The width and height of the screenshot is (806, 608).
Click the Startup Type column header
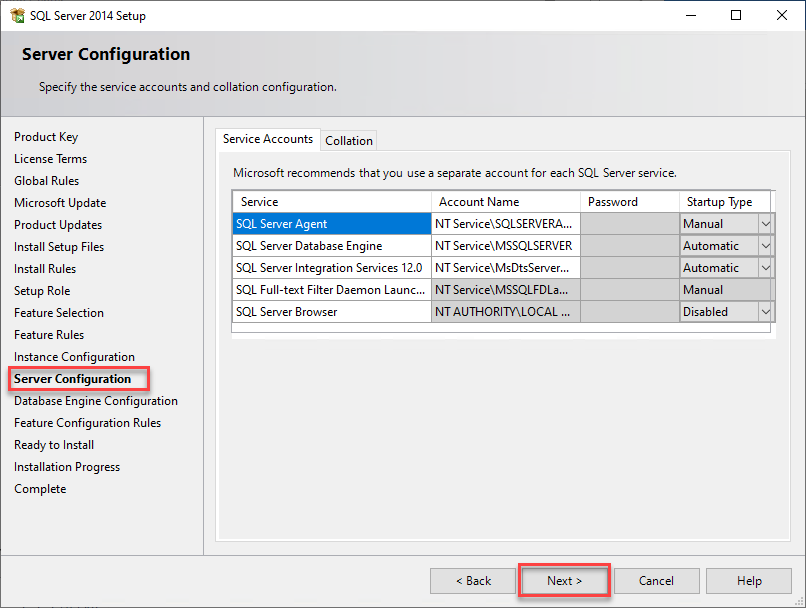(725, 202)
